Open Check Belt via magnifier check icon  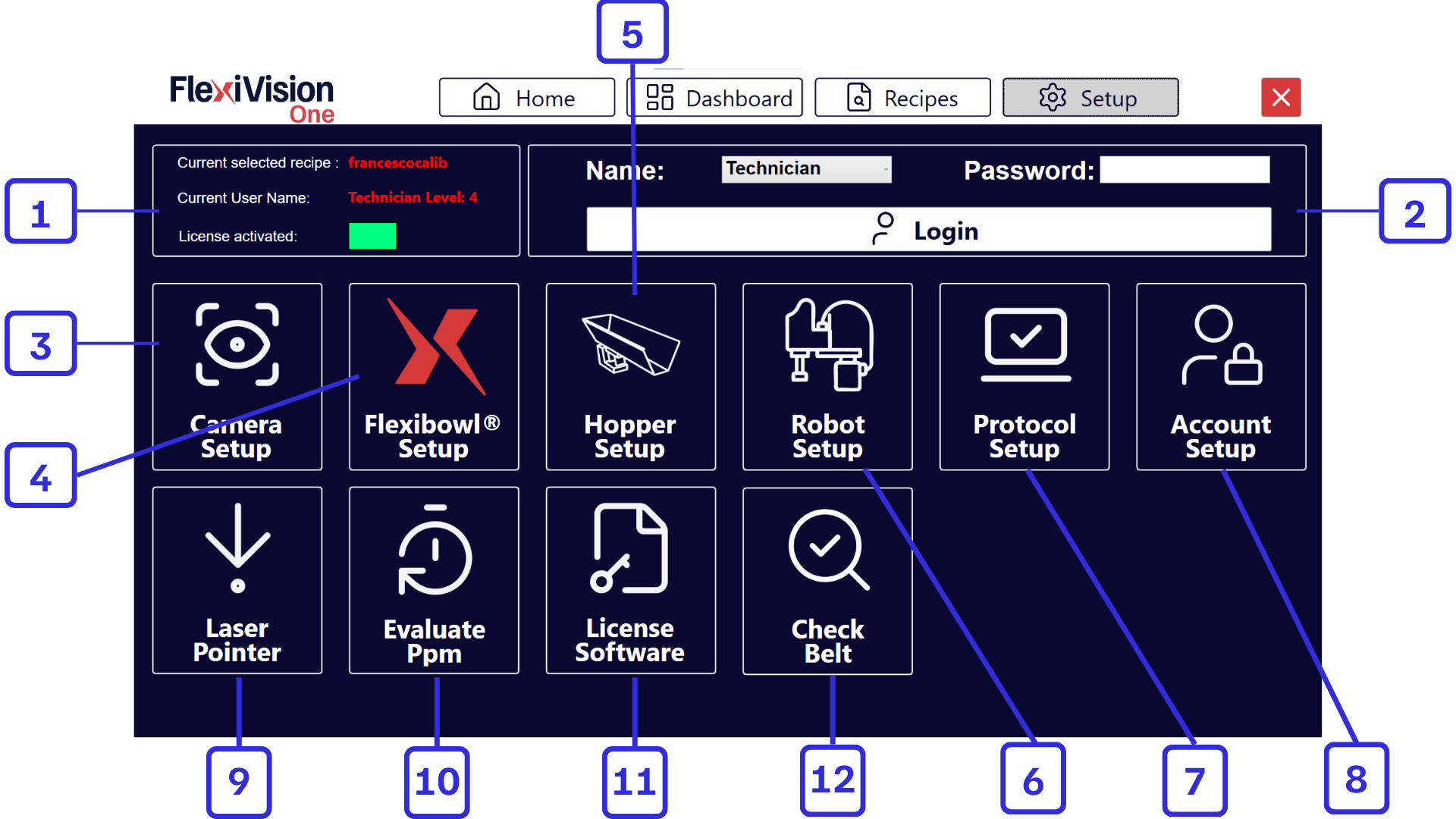(828, 550)
